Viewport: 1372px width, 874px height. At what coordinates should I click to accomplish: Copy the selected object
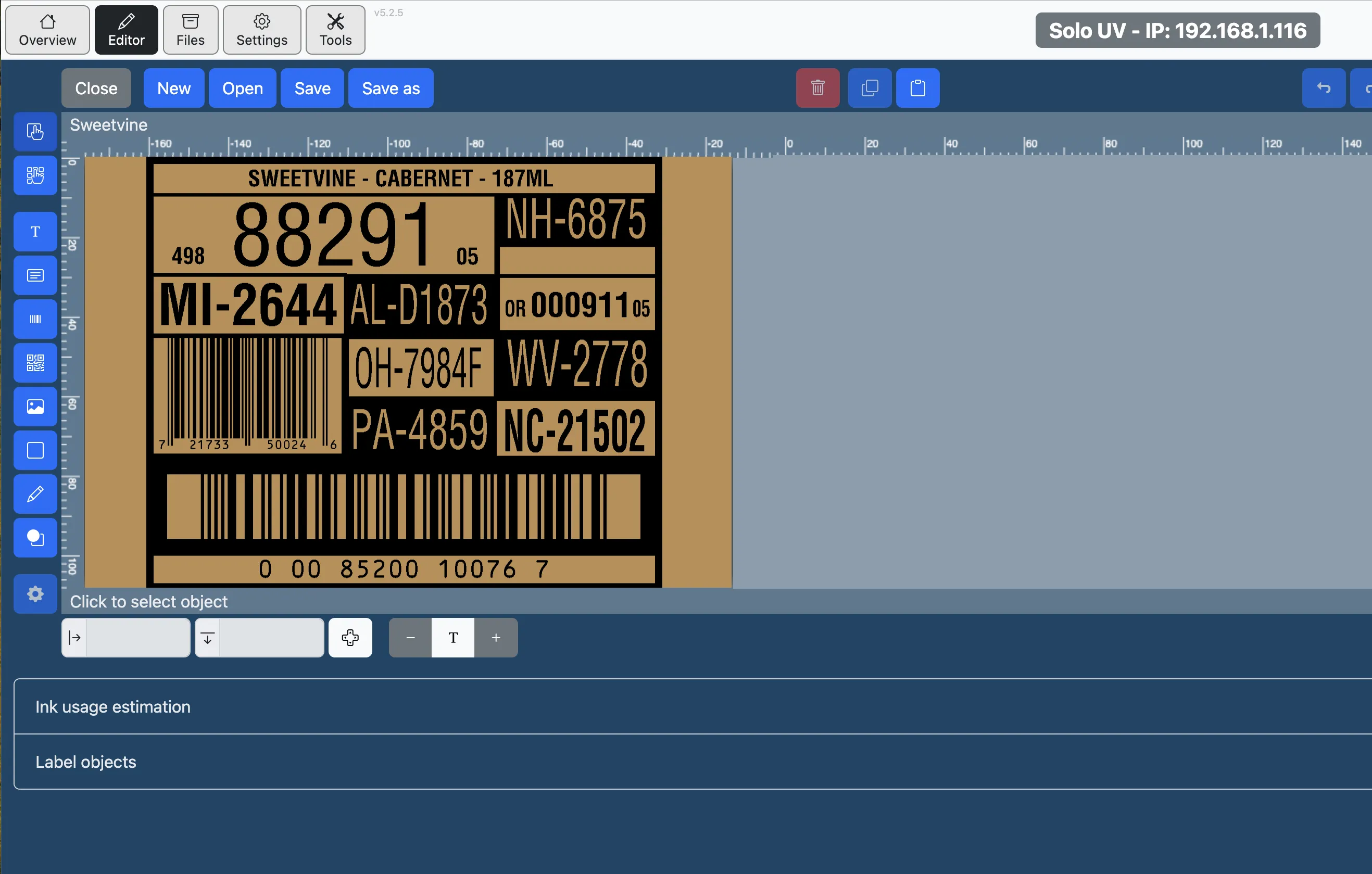[870, 88]
